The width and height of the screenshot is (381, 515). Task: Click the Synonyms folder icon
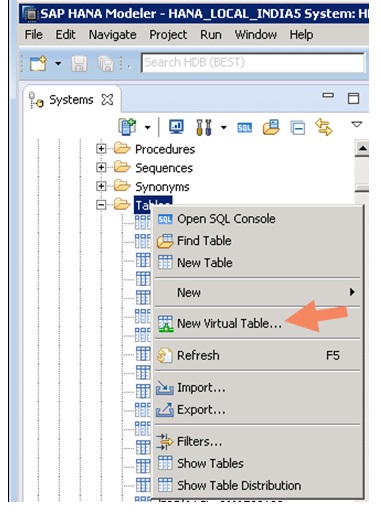(x=122, y=185)
